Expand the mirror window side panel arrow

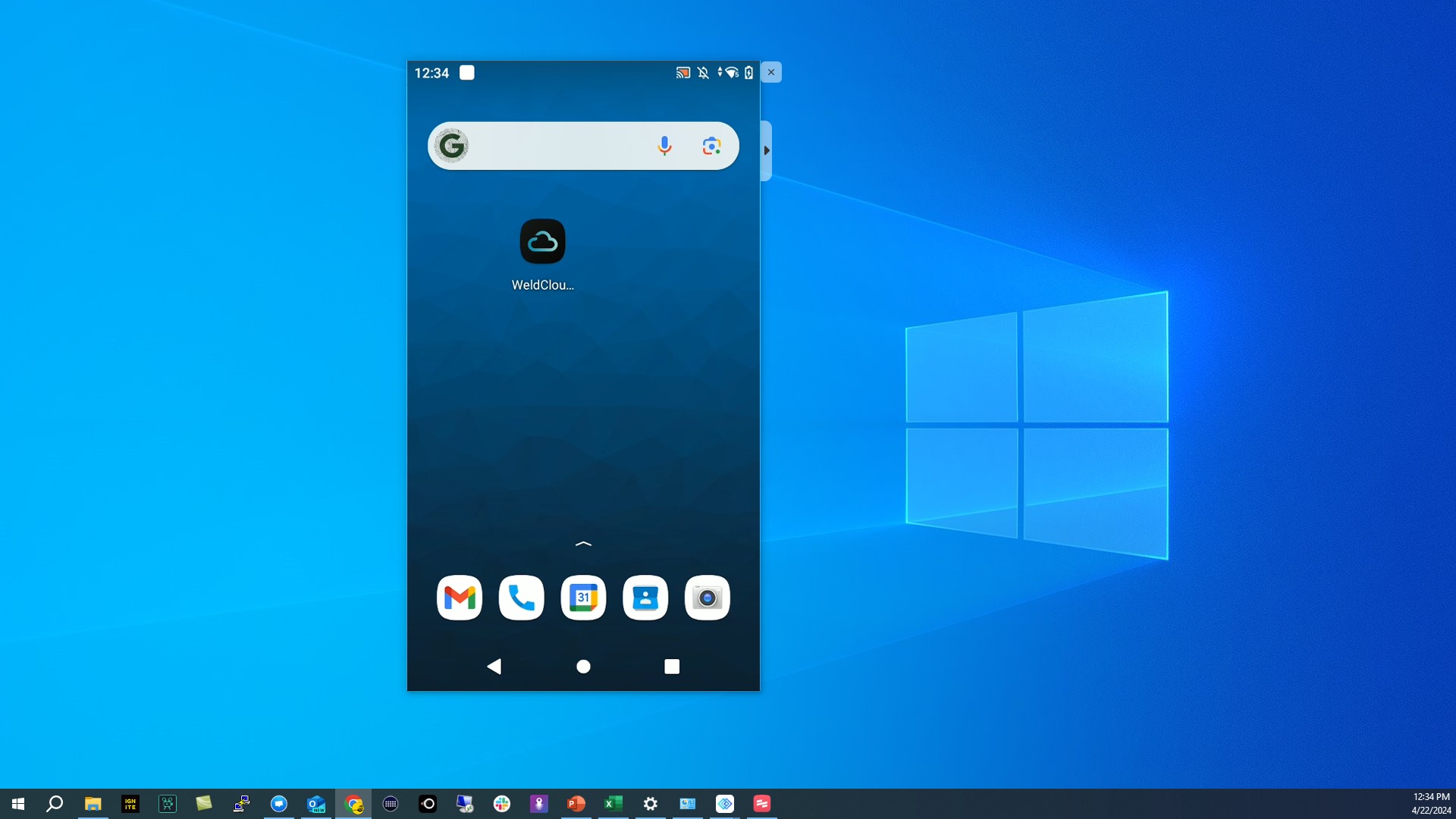coord(767,150)
